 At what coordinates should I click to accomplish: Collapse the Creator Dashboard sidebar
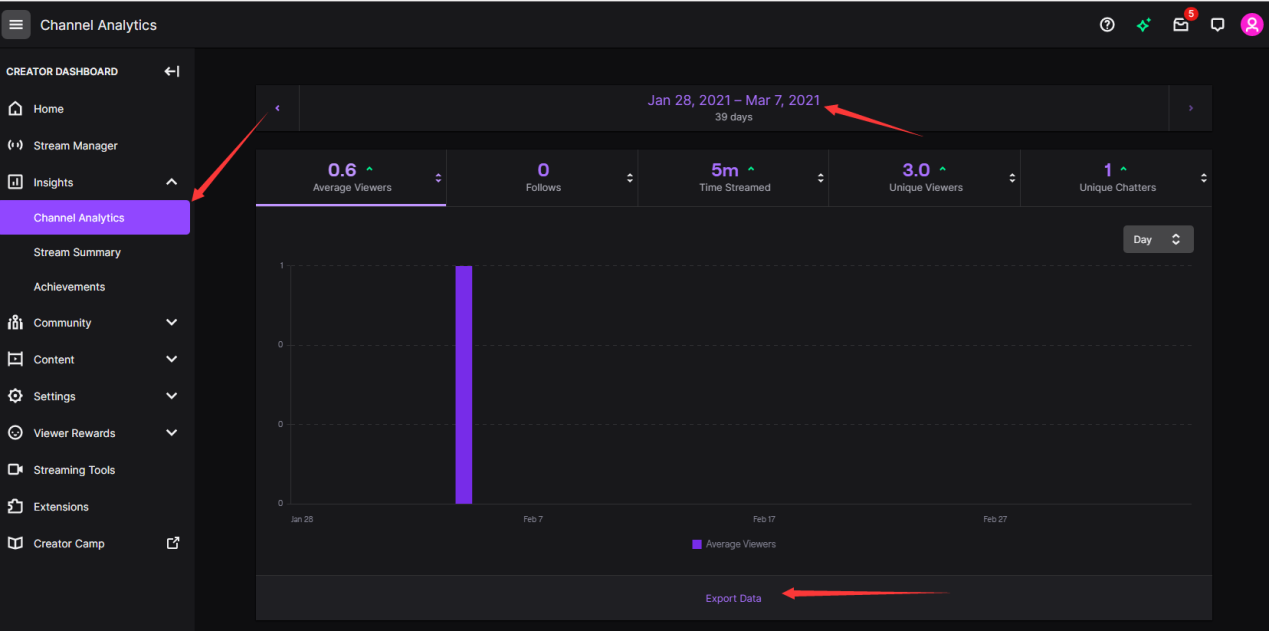[172, 71]
